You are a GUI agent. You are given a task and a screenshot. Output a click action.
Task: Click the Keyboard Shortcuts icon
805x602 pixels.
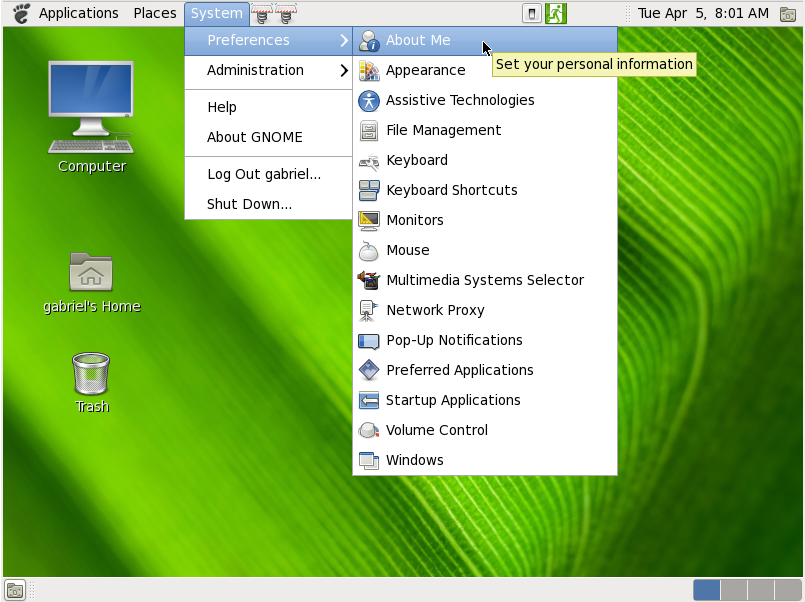coord(369,190)
